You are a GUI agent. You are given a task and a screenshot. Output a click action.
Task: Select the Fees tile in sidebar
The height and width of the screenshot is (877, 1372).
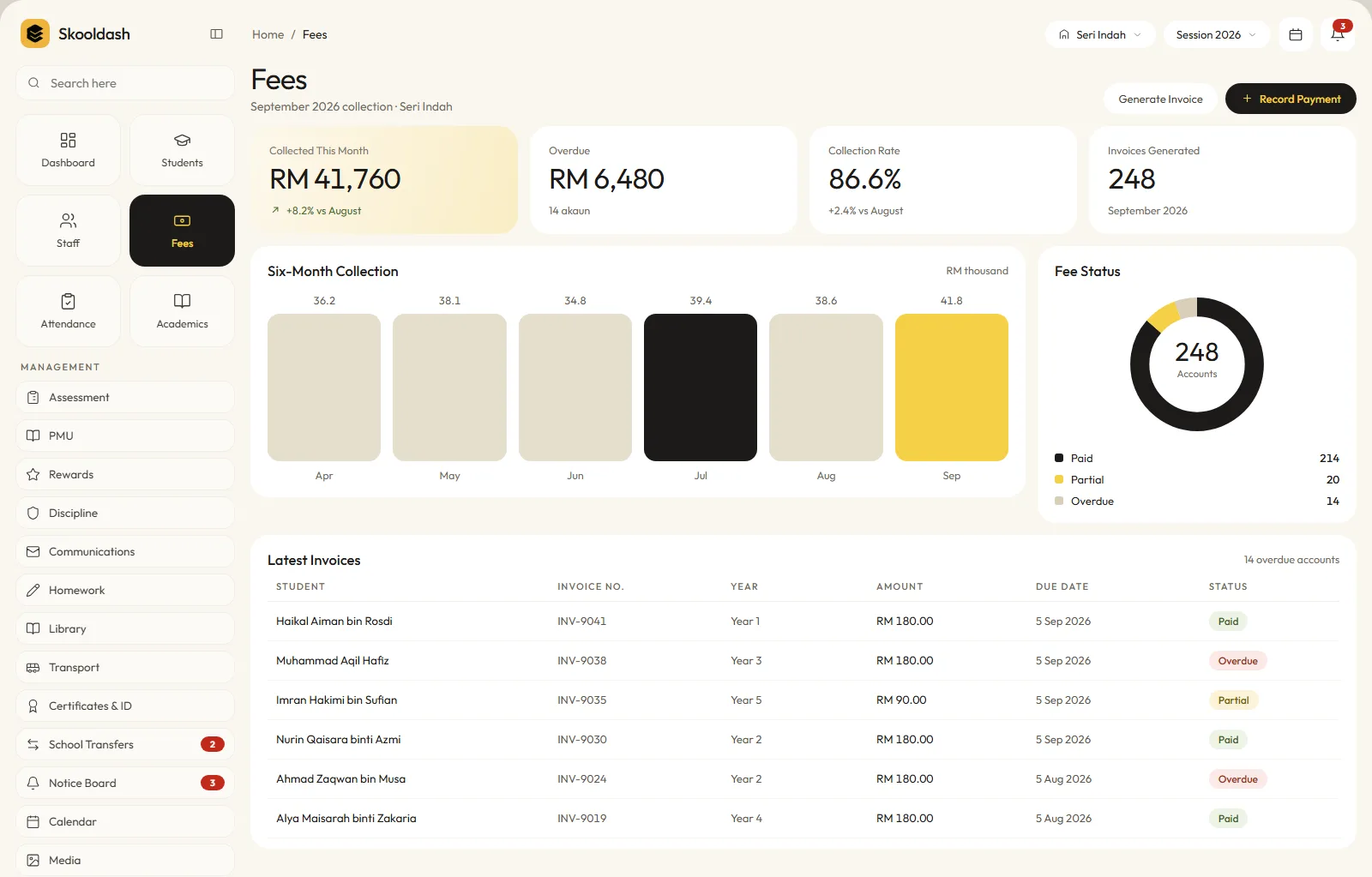[182, 231]
